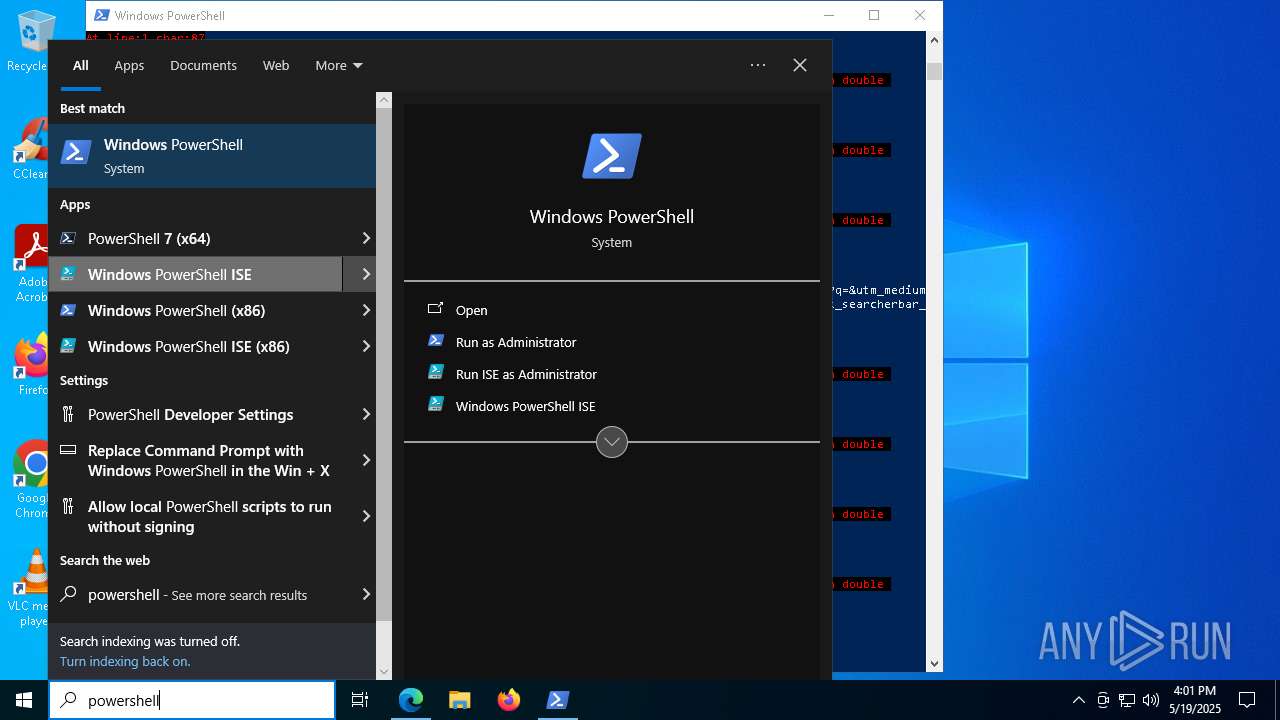Expand Windows PowerShell ISE (x86) options arrow
Image resolution: width=1280 pixels, height=720 pixels.
coord(366,346)
